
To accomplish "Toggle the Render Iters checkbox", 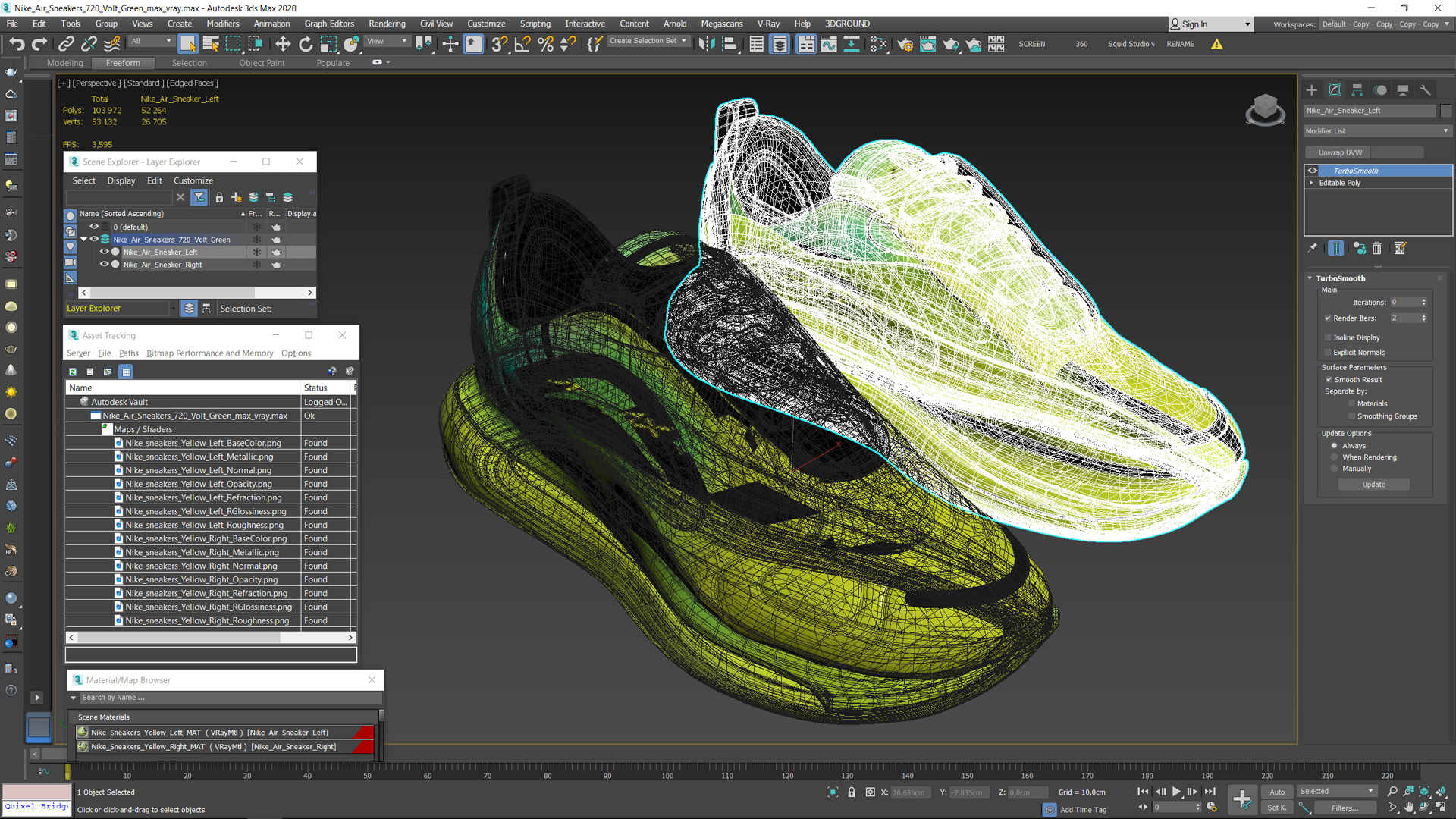I will [1328, 318].
